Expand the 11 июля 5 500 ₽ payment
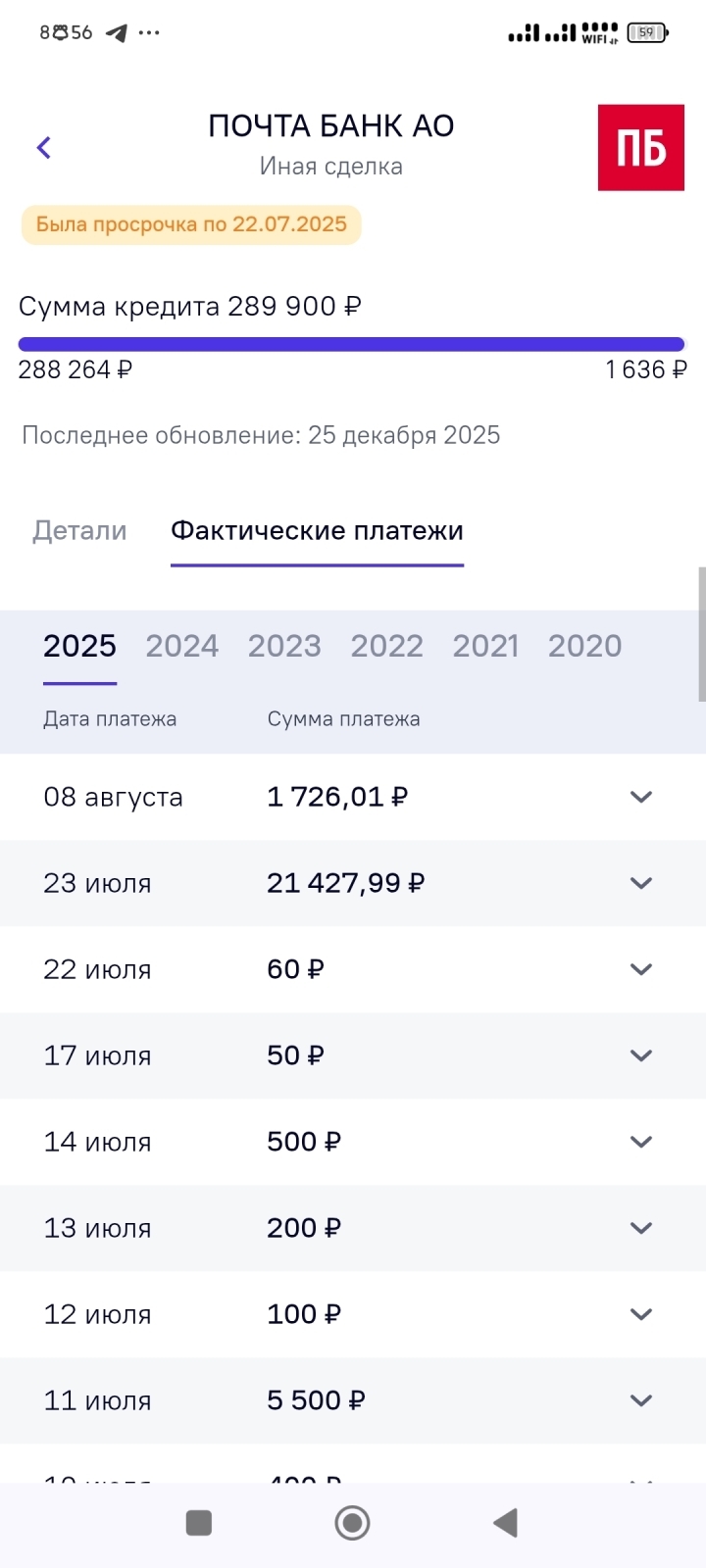 click(x=640, y=1400)
